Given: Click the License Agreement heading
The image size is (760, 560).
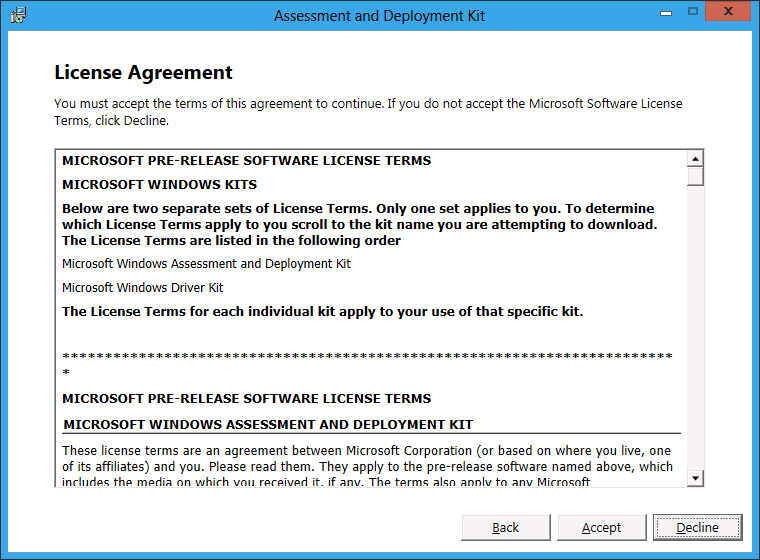Looking at the screenshot, I should (143, 73).
